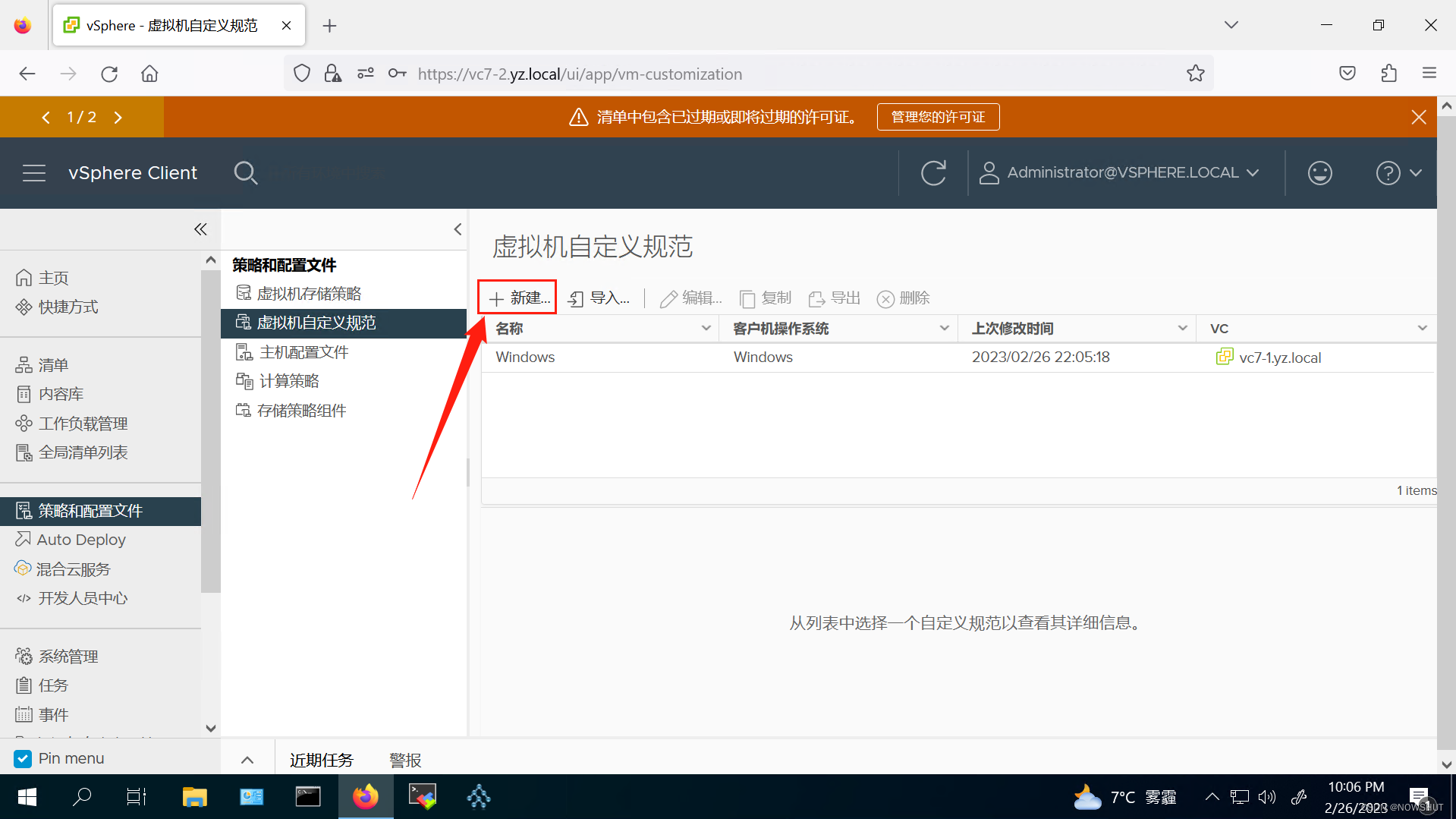This screenshot has width=1456, height=819.
Task: Open the Windows Start menu
Action: (27, 797)
